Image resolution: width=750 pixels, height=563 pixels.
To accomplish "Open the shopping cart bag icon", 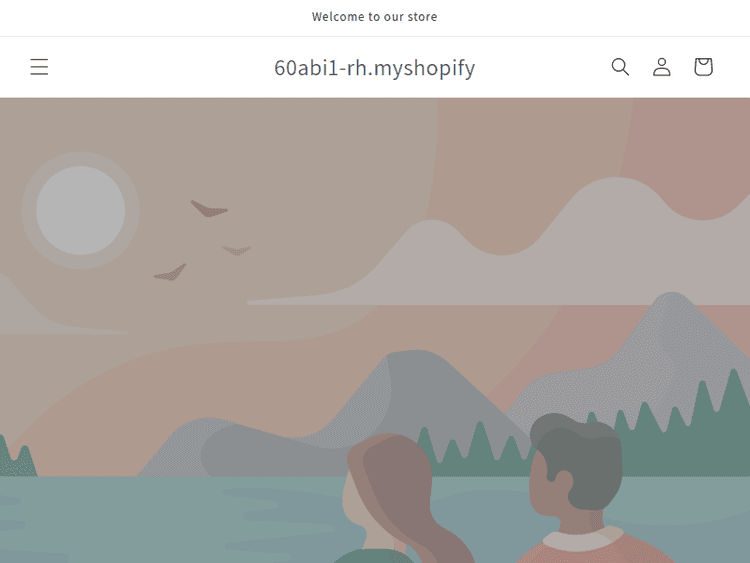I will (704, 67).
